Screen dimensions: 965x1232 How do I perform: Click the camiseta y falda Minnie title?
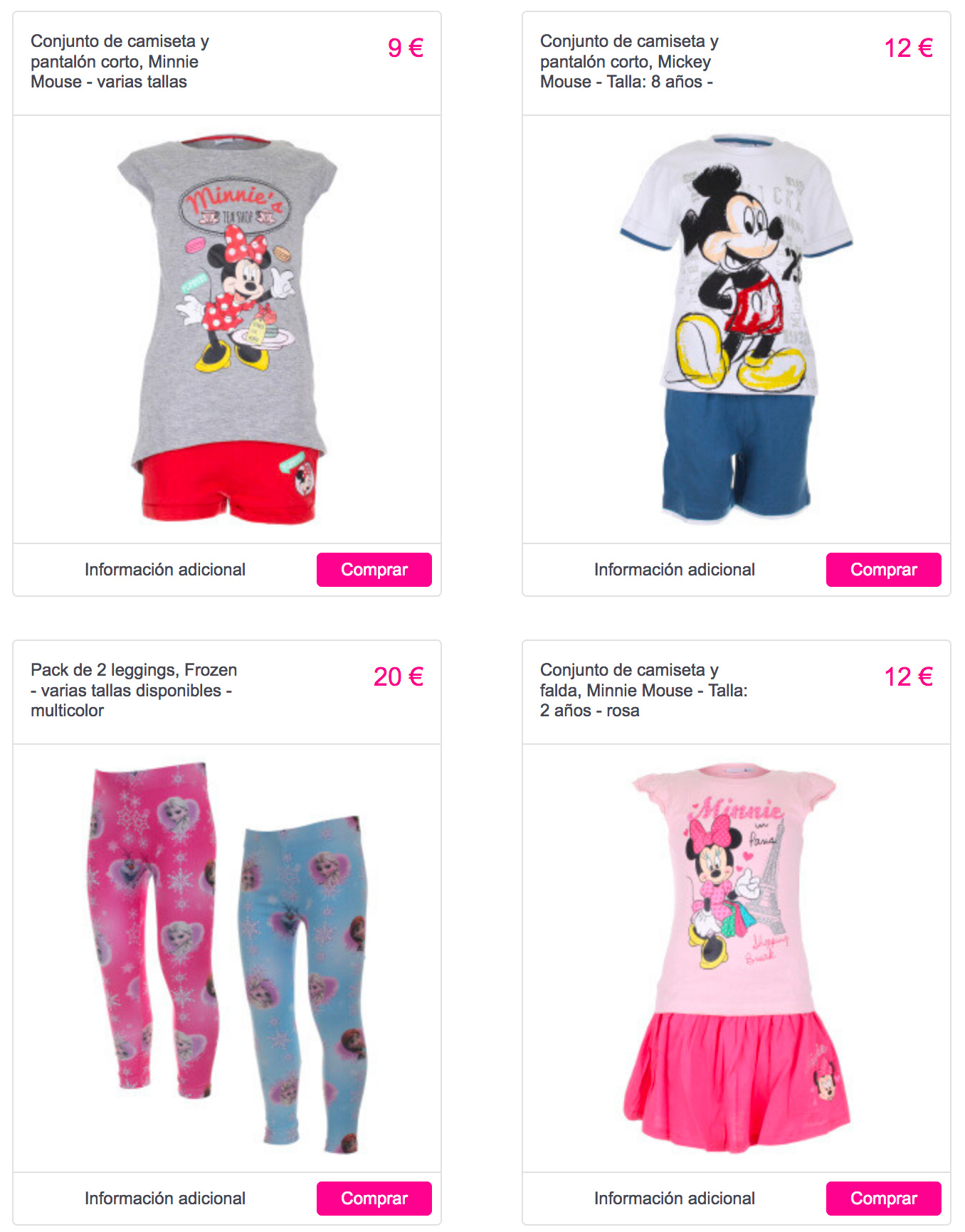(x=643, y=690)
